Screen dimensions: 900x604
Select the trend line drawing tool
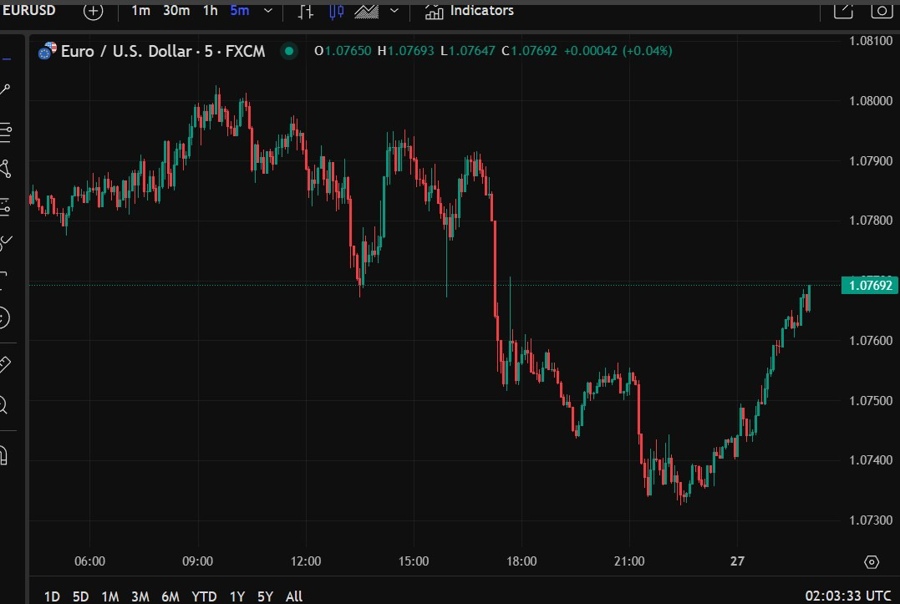pyautogui.click(x=5, y=90)
